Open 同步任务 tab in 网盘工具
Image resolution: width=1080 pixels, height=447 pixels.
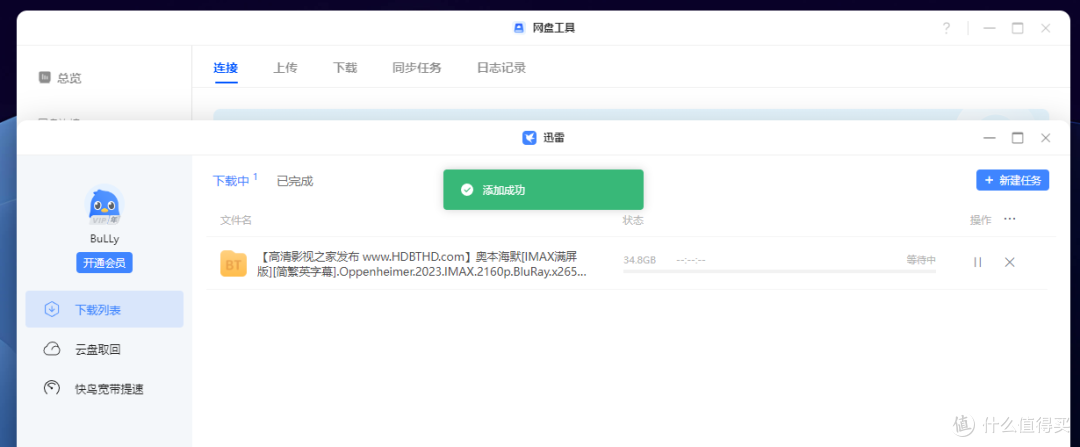click(417, 67)
